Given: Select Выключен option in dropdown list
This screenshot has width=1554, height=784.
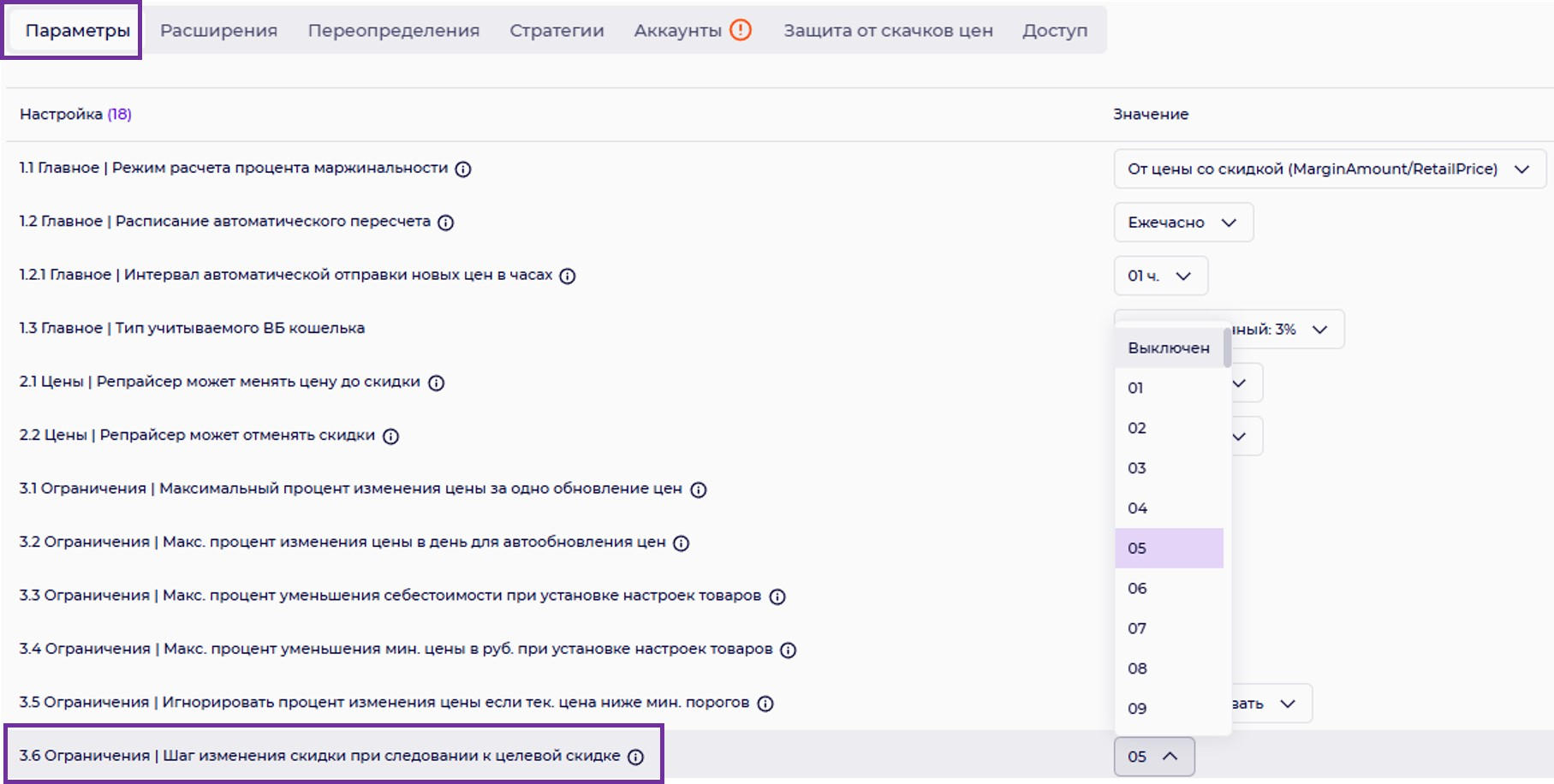Looking at the screenshot, I should tap(1168, 348).
